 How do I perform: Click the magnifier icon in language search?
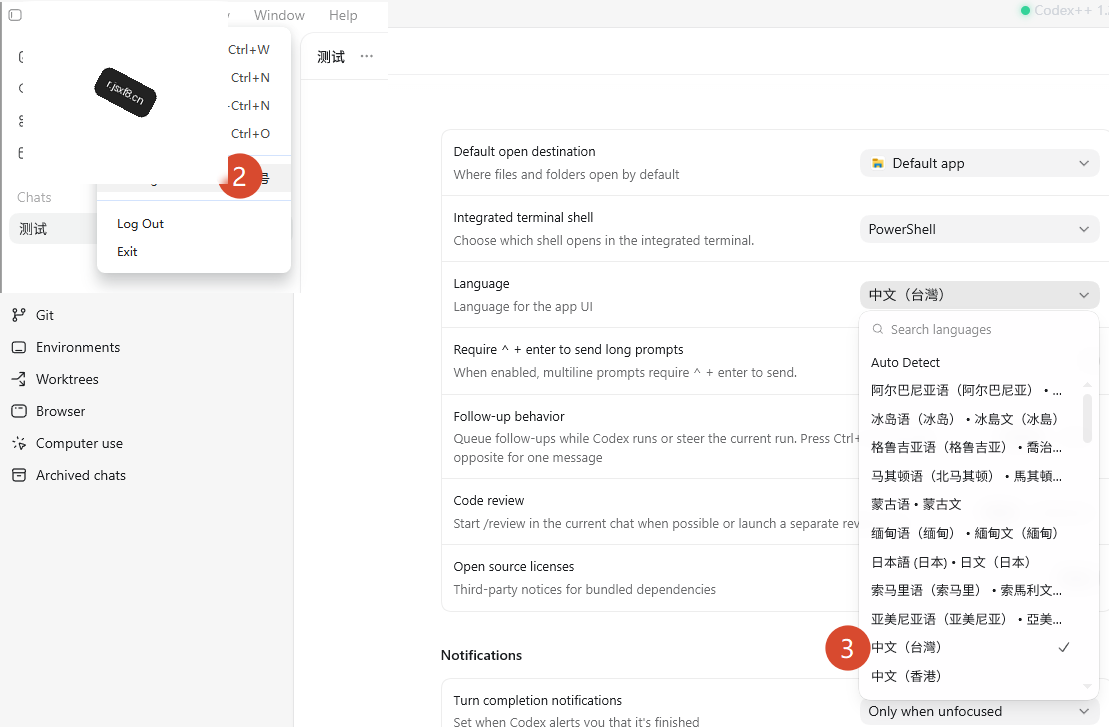(878, 330)
